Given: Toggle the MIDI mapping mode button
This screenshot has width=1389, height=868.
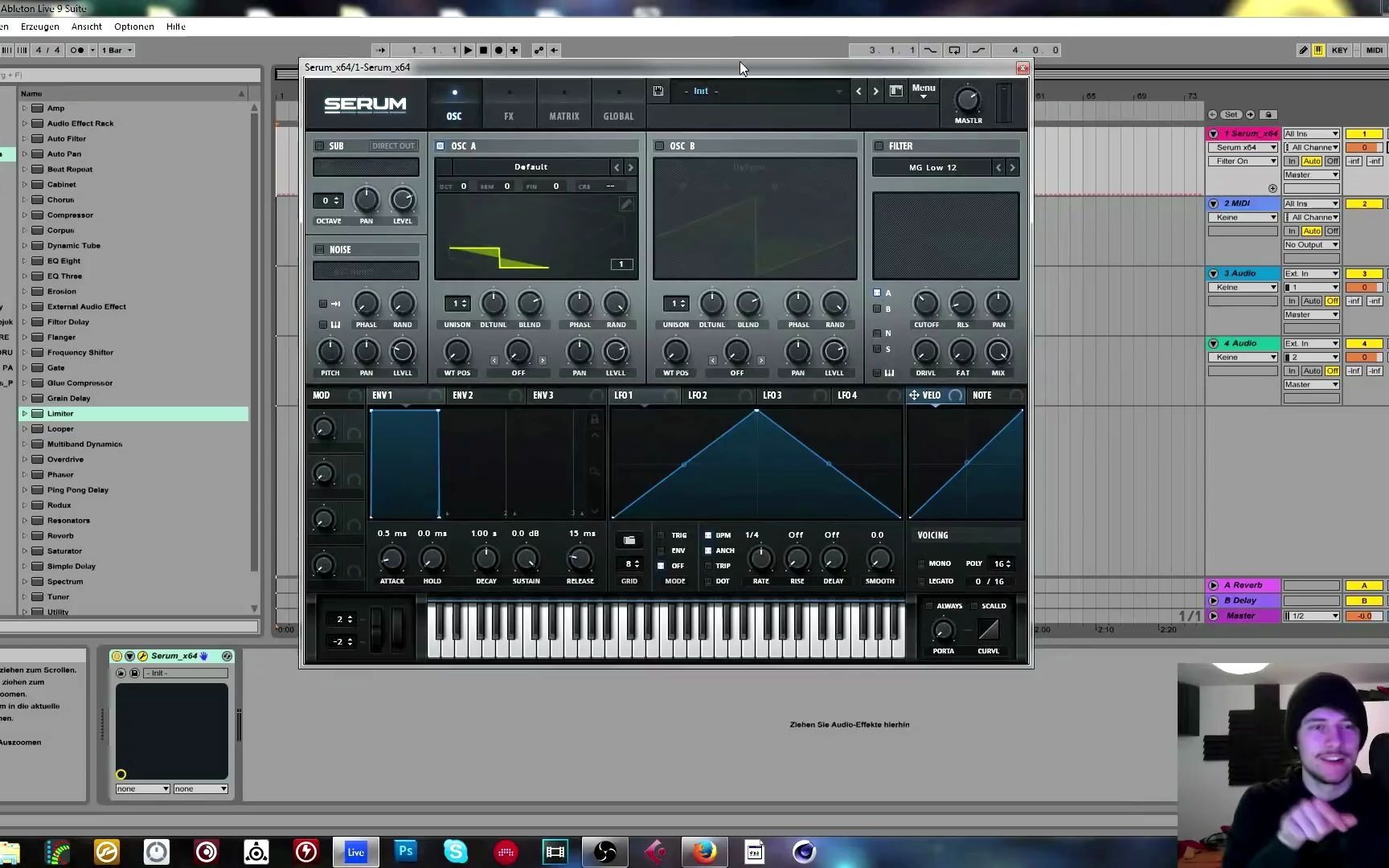Looking at the screenshot, I should [x=1375, y=50].
